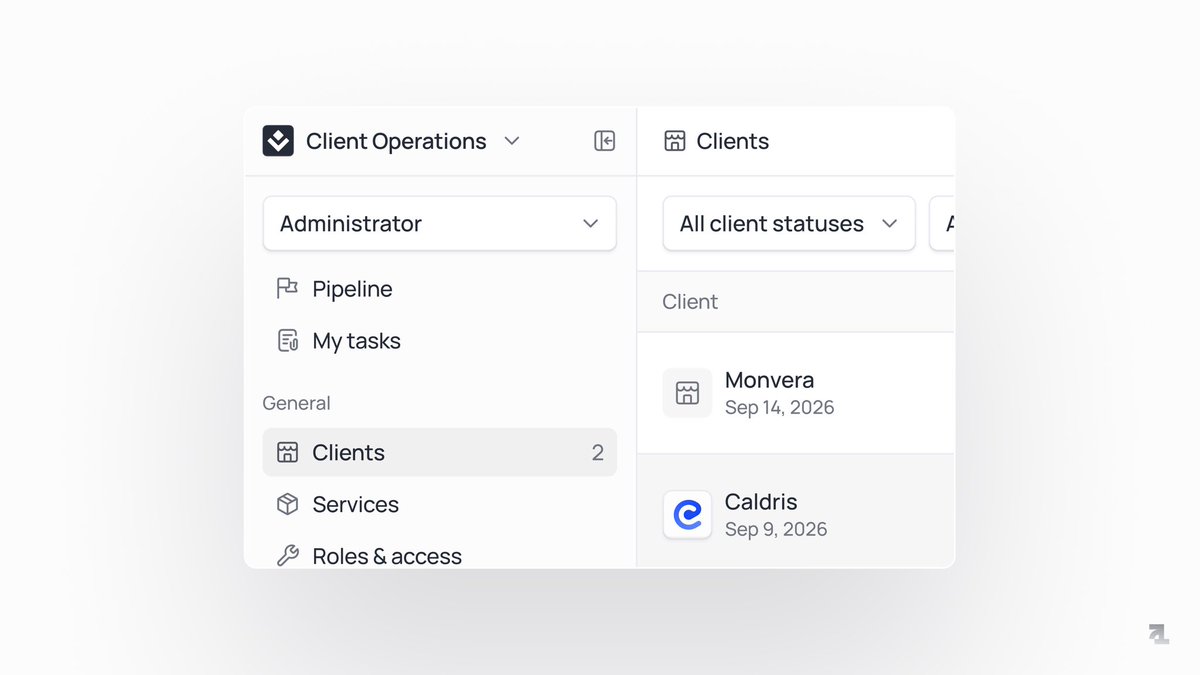This screenshot has height=675, width=1200.
Task: Click the Services box icon
Action: tap(288, 504)
